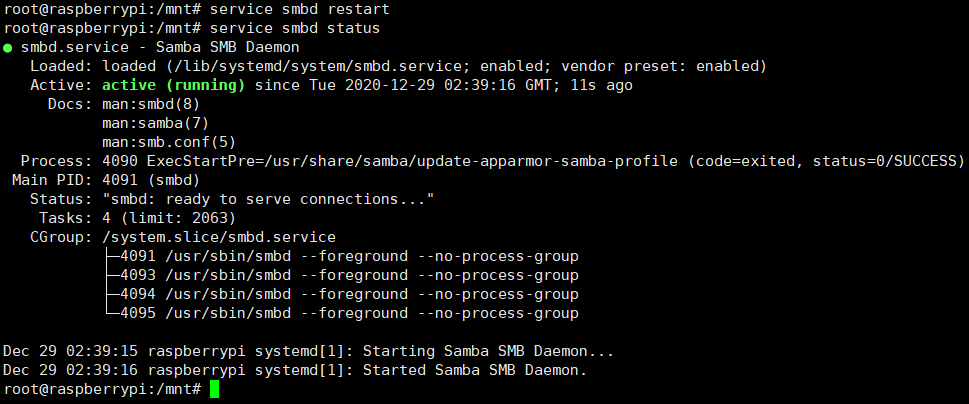Click the green status dot beside smbd.service

point(8,48)
